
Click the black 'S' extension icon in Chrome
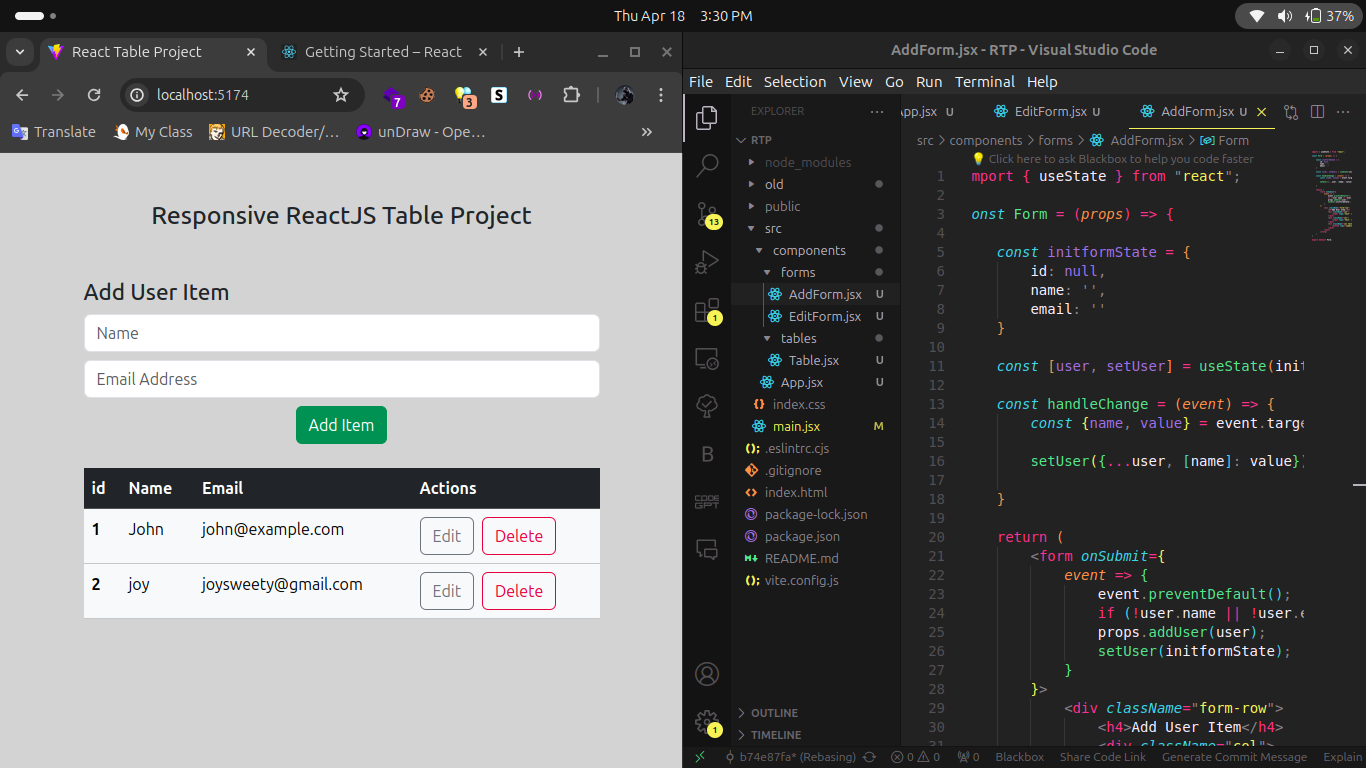(x=499, y=95)
